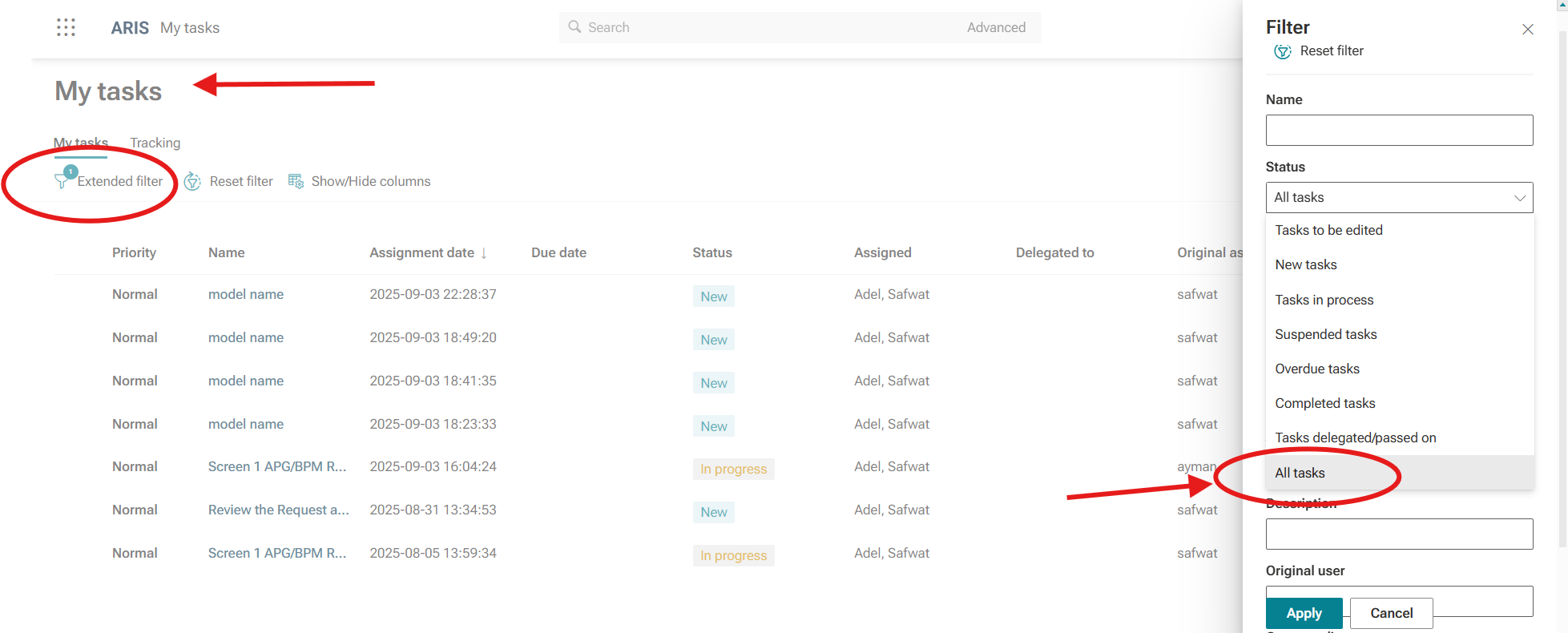Screen dimensions: 1568x633
Task: Open 'Review the Request a...' task link
Action: pyautogui.click(x=278, y=510)
